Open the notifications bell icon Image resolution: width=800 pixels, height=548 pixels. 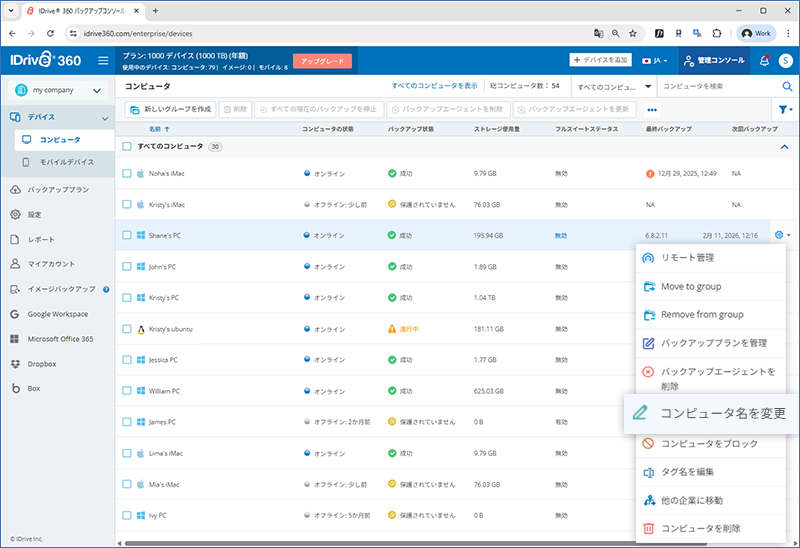[x=764, y=61]
